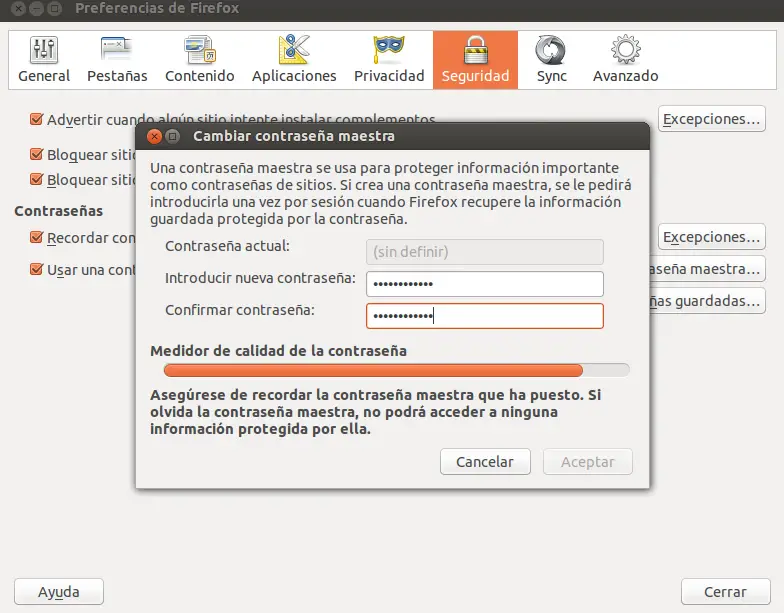Click the Medidor de calidad de la contraseña label
The width and height of the screenshot is (784, 613).
point(278,351)
